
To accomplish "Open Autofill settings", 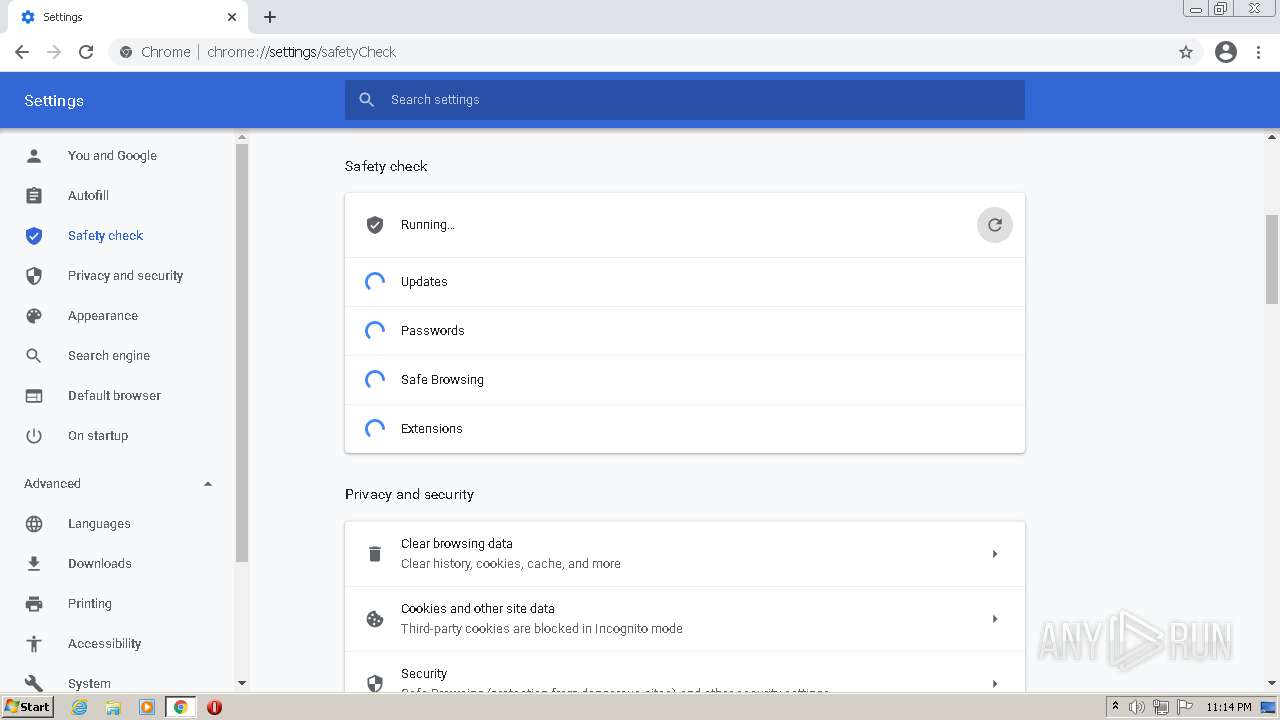I will (x=88, y=196).
